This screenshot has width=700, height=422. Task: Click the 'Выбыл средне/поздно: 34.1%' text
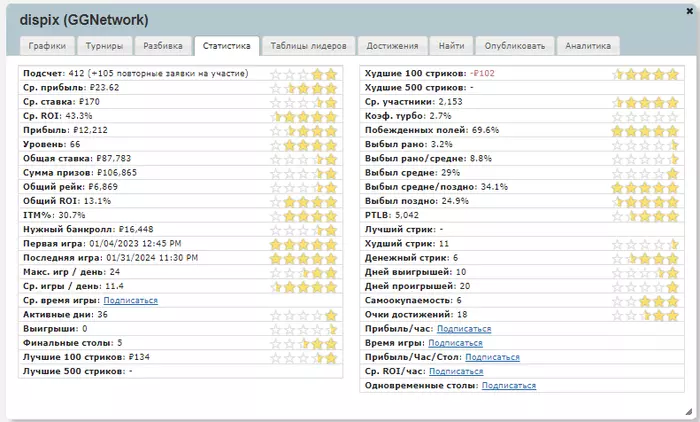436,187
